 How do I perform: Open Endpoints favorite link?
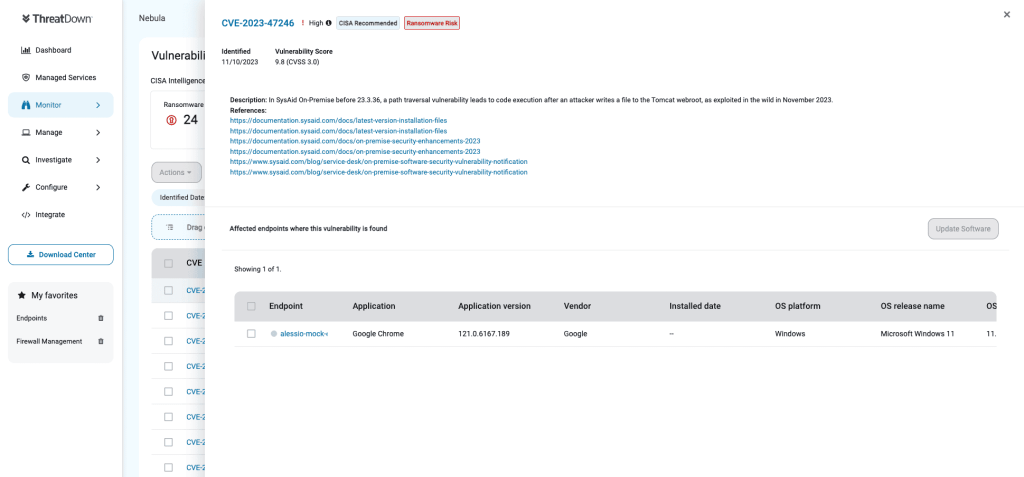coord(31,318)
